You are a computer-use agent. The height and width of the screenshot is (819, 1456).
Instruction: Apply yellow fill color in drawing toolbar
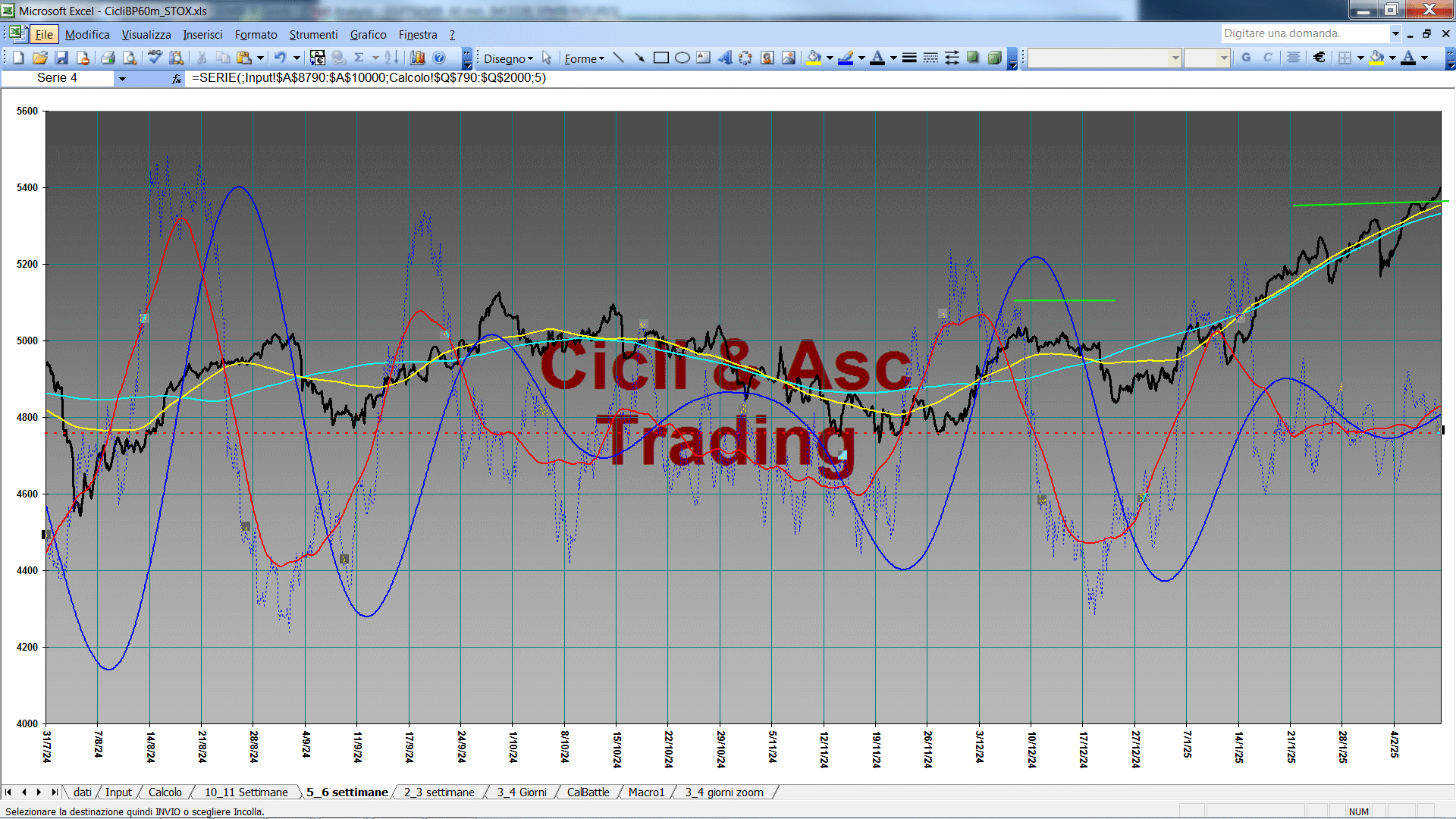[x=814, y=58]
